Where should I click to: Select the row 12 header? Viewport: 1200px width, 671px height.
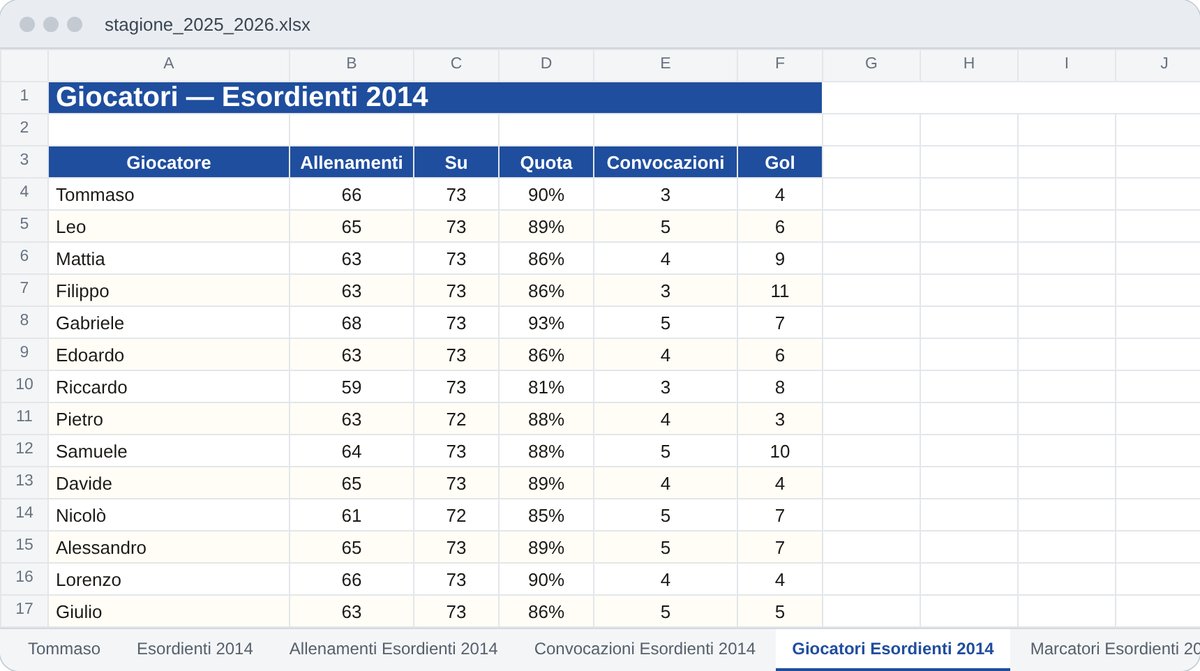click(x=24, y=451)
